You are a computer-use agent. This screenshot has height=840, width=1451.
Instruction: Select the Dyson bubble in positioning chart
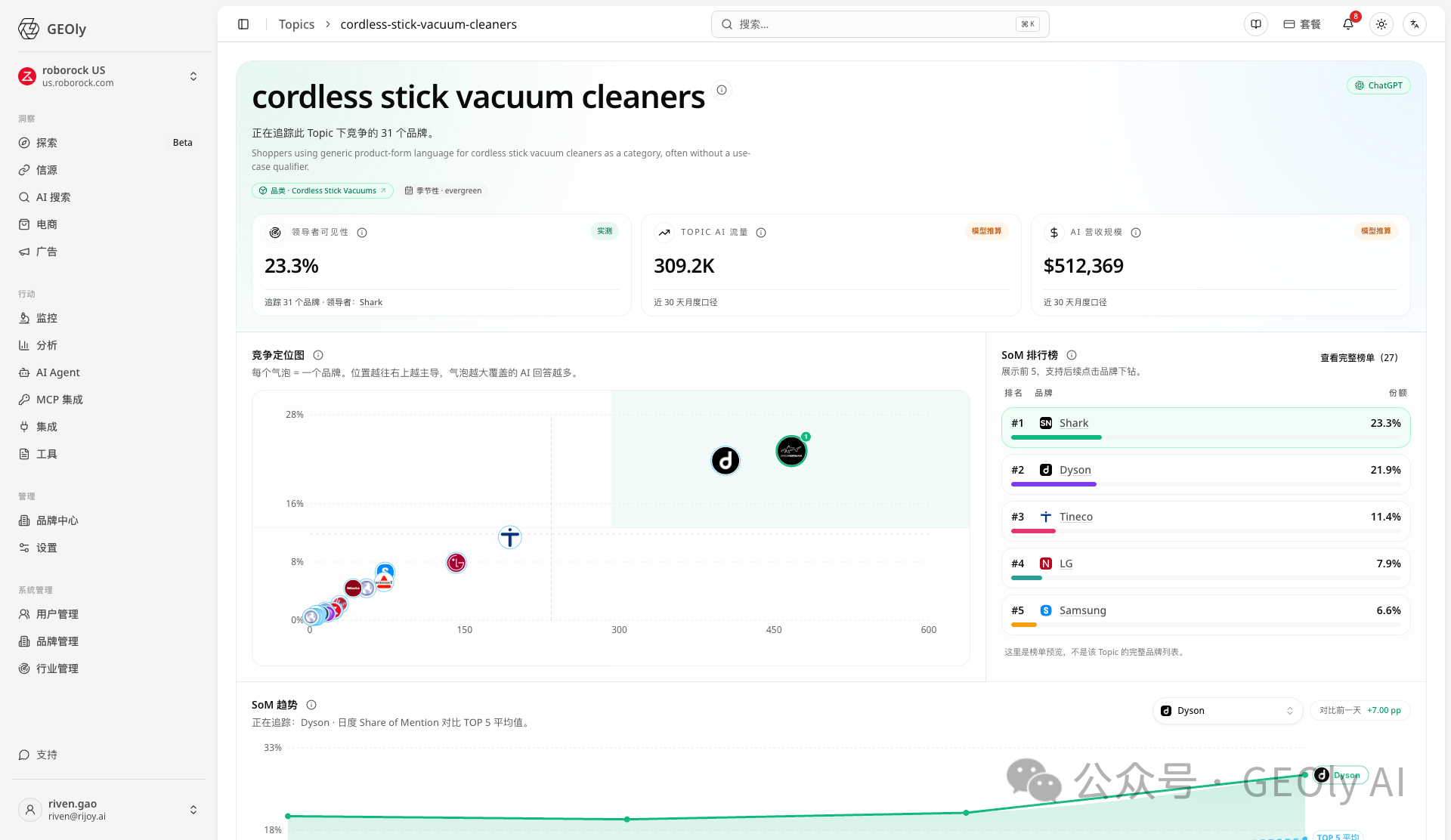point(725,460)
